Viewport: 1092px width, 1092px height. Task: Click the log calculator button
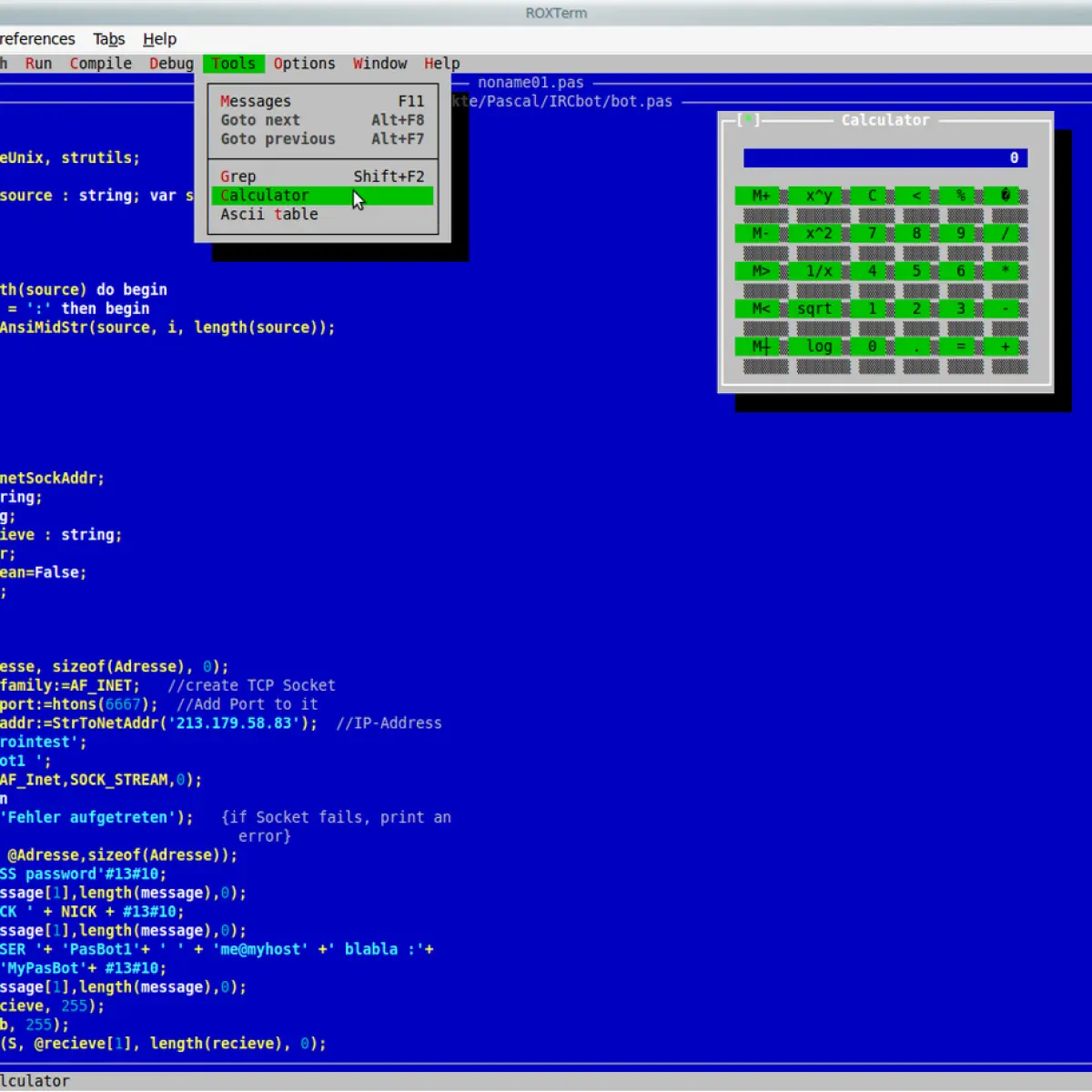click(x=814, y=347)
